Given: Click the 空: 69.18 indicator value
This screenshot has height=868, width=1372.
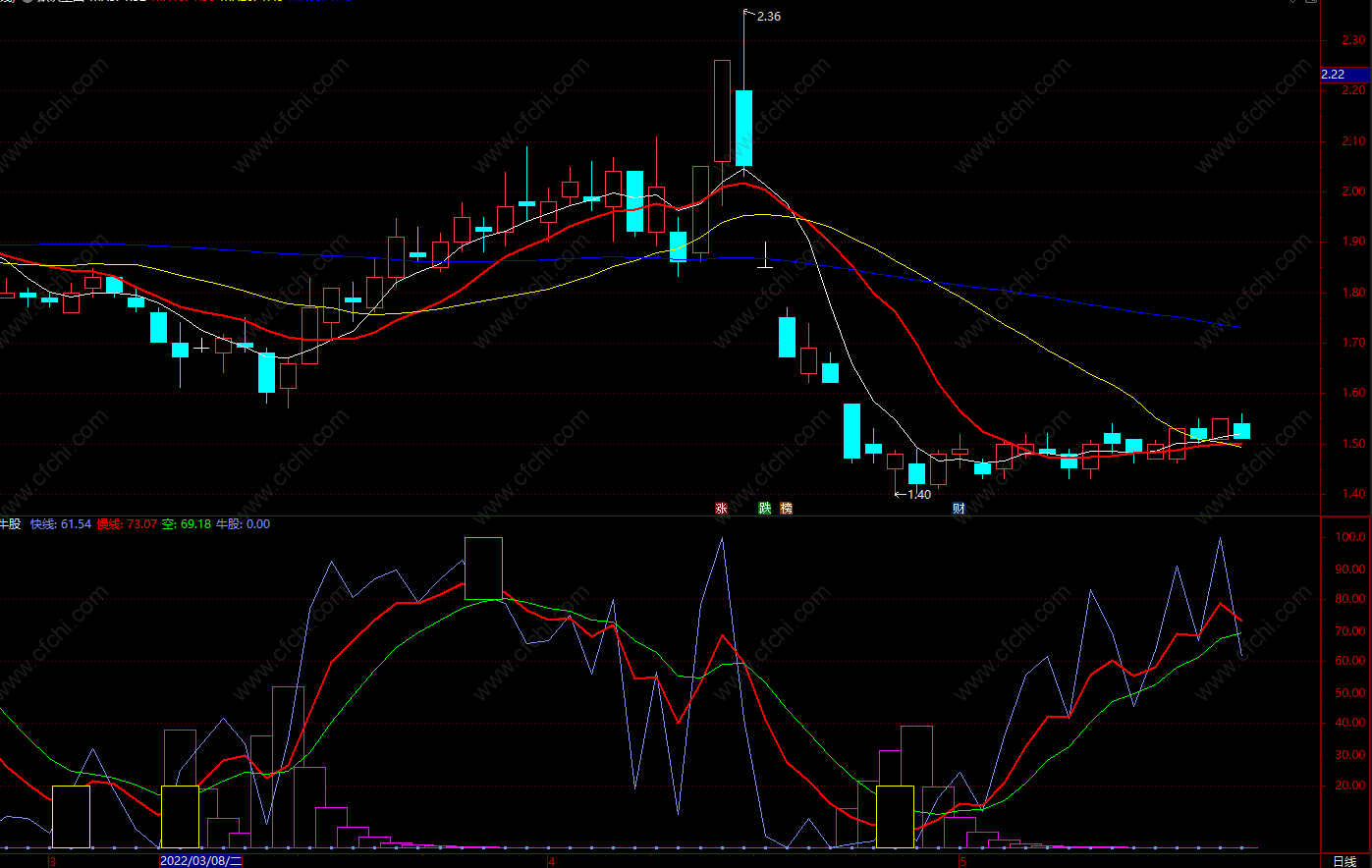Looking at the screenshot, I should 187,524.
